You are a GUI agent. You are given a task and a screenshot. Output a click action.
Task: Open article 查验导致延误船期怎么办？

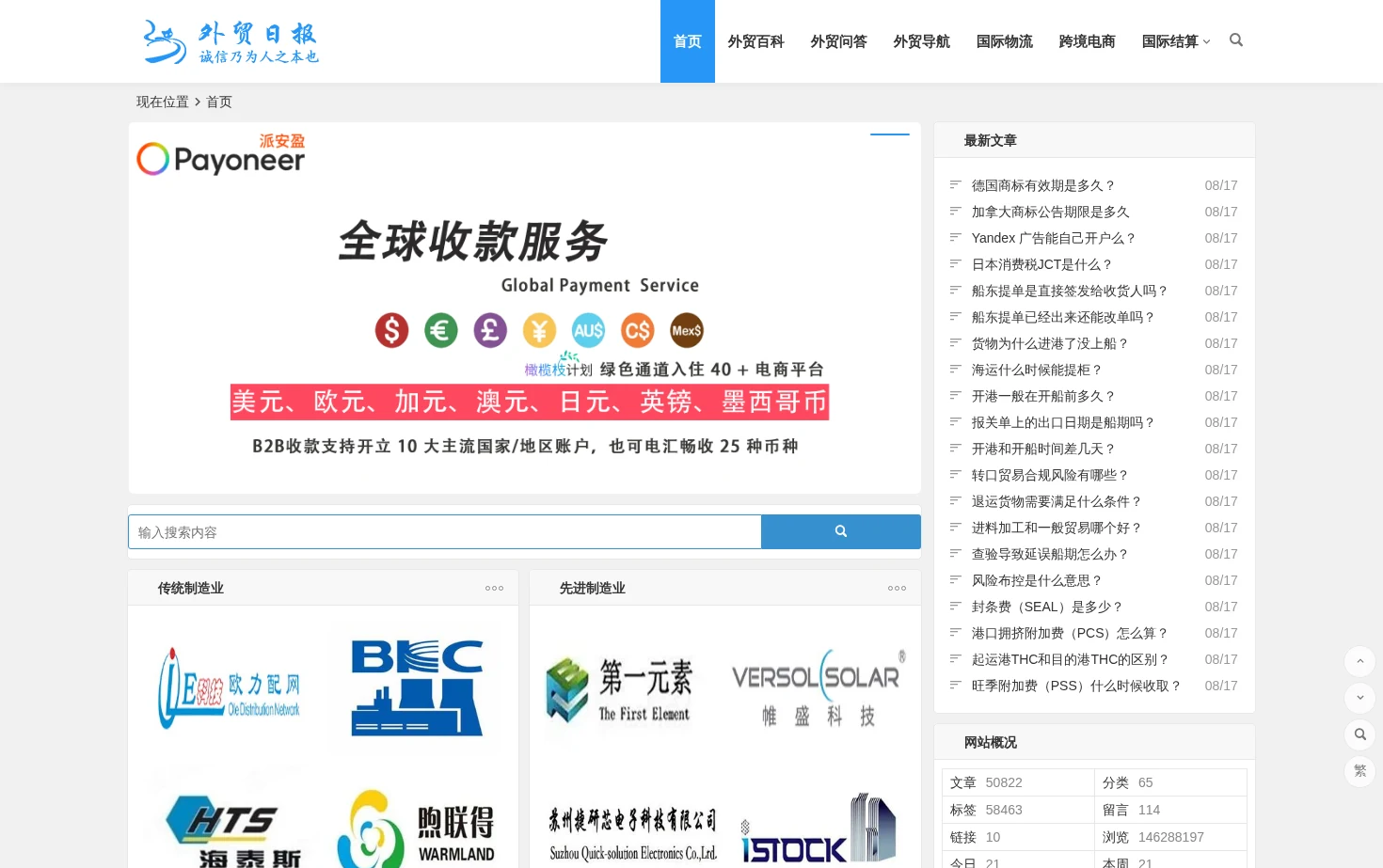click(1050, 554)
